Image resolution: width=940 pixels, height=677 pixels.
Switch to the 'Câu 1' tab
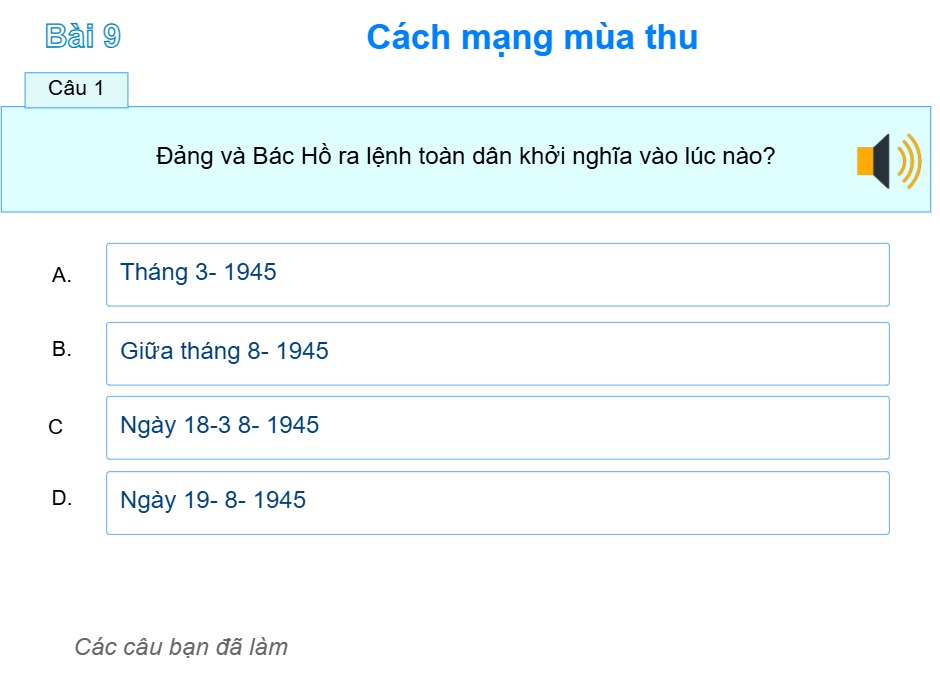point(76,89)
